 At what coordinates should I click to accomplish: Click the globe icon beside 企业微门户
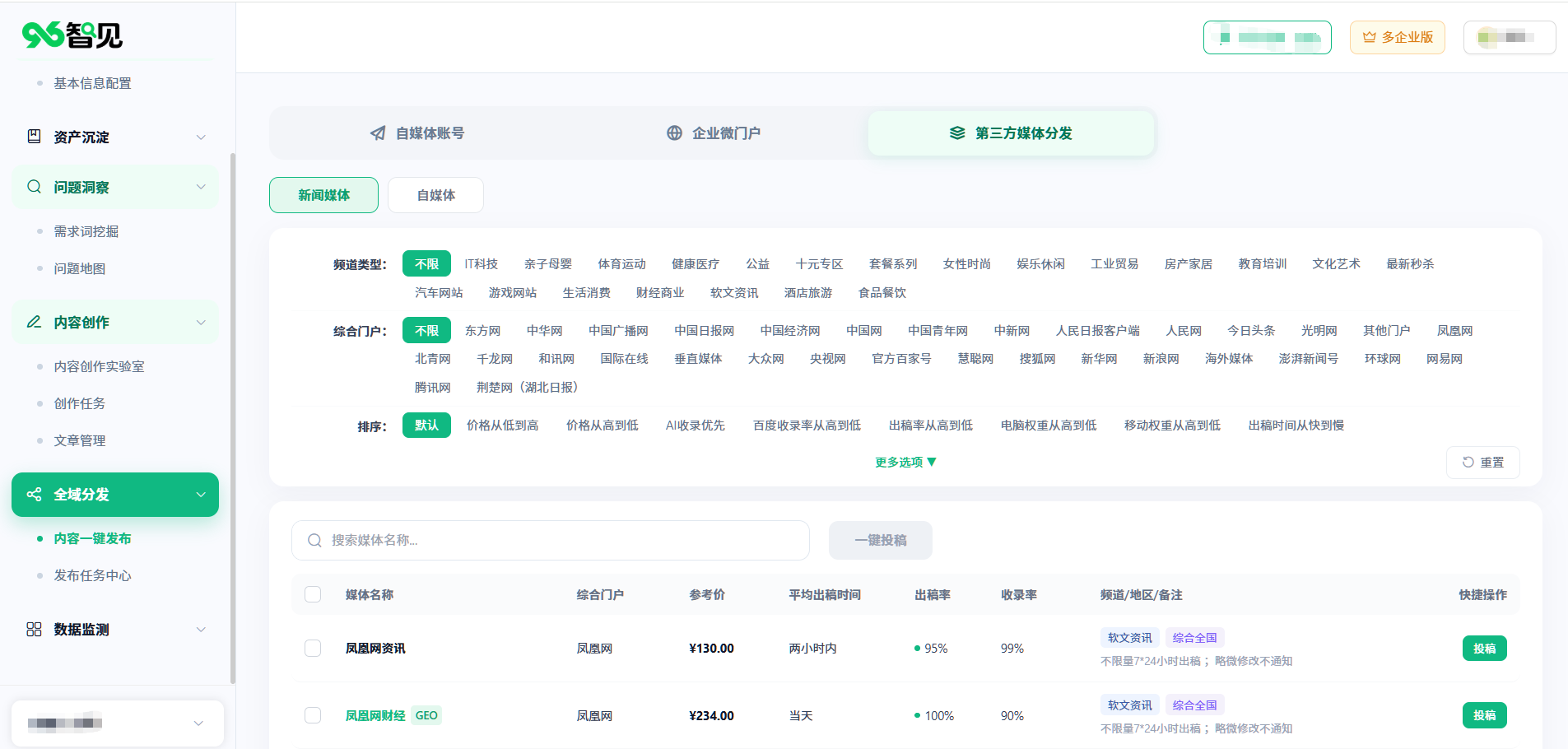click(674, 133)
